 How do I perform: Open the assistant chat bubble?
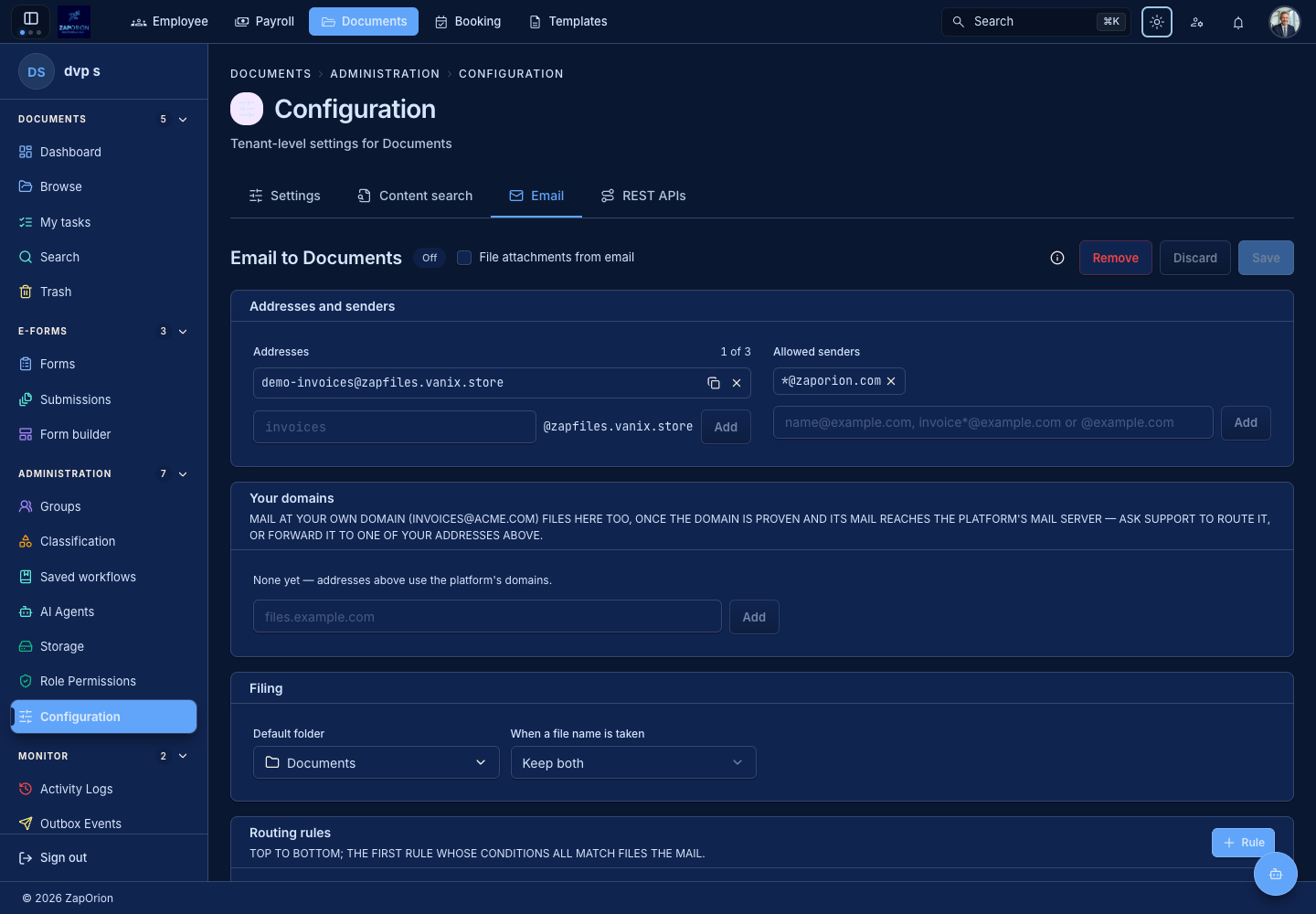tap(1276, 874)
